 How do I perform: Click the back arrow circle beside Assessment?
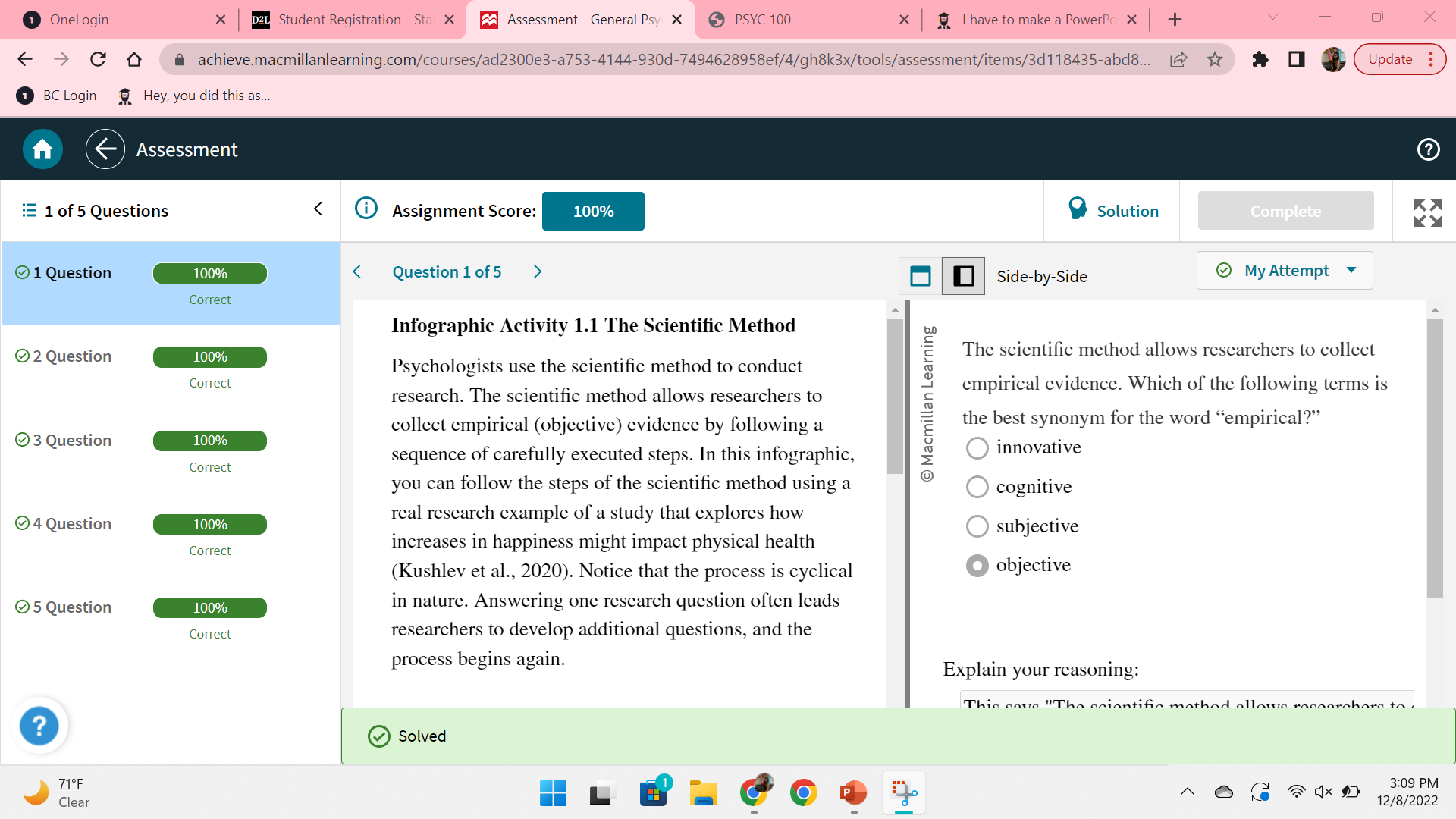(105, 149)
